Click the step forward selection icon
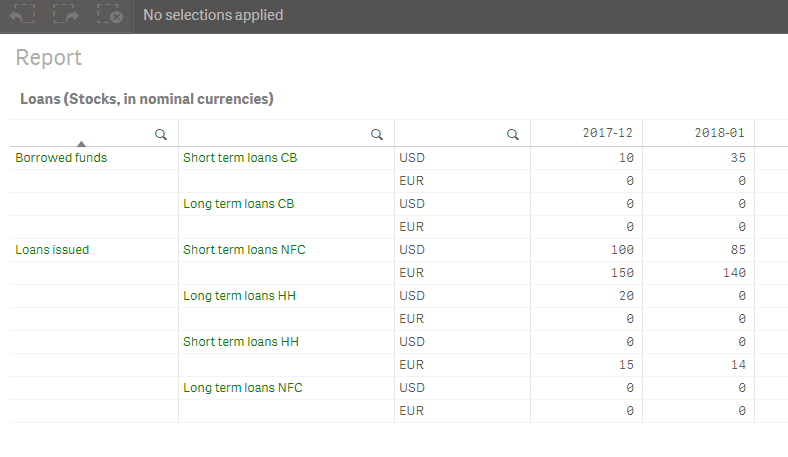The height and width of the screenshot is (457, 788). pos(67,15)
